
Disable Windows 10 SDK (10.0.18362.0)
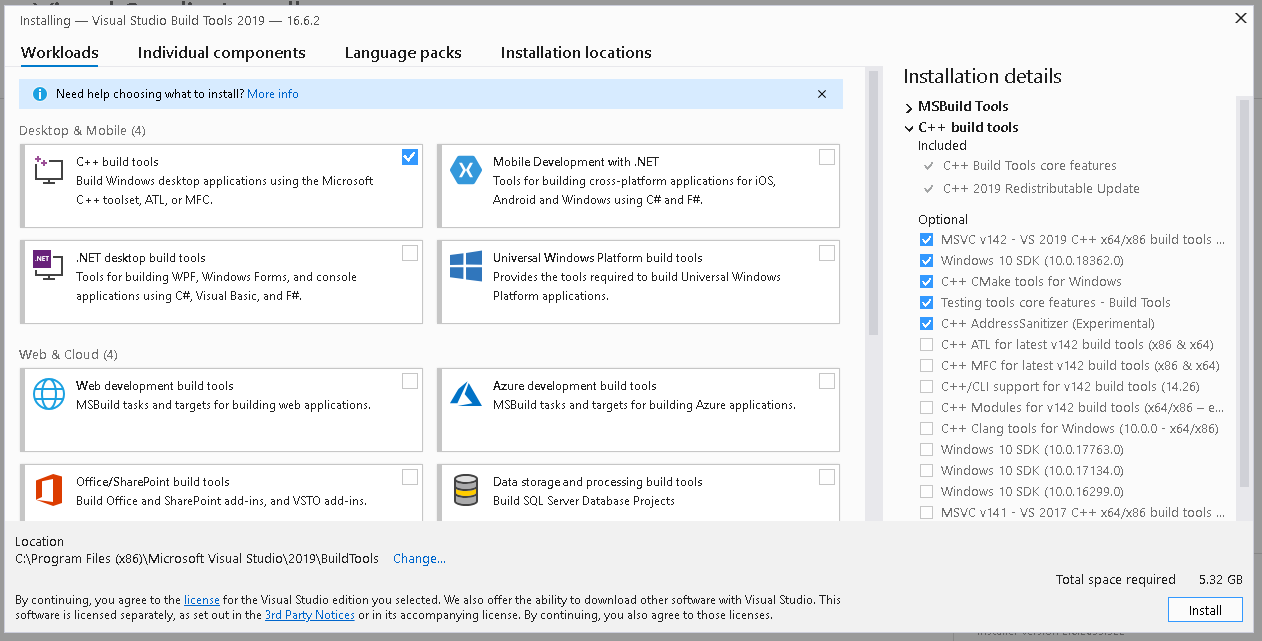925,260
